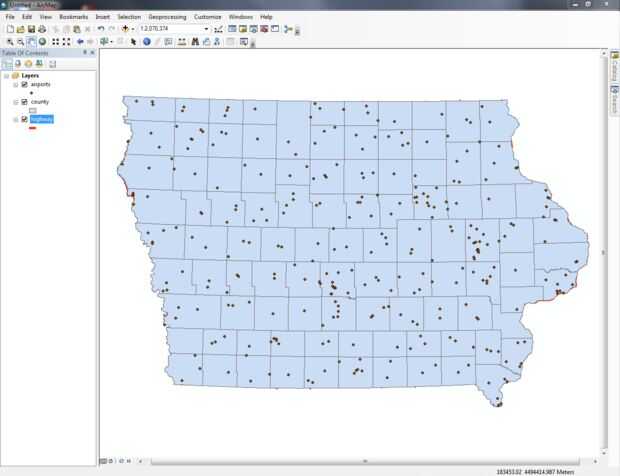Open the ArcToolbox window icon
The image size is (620, 476).
[264, 29]
